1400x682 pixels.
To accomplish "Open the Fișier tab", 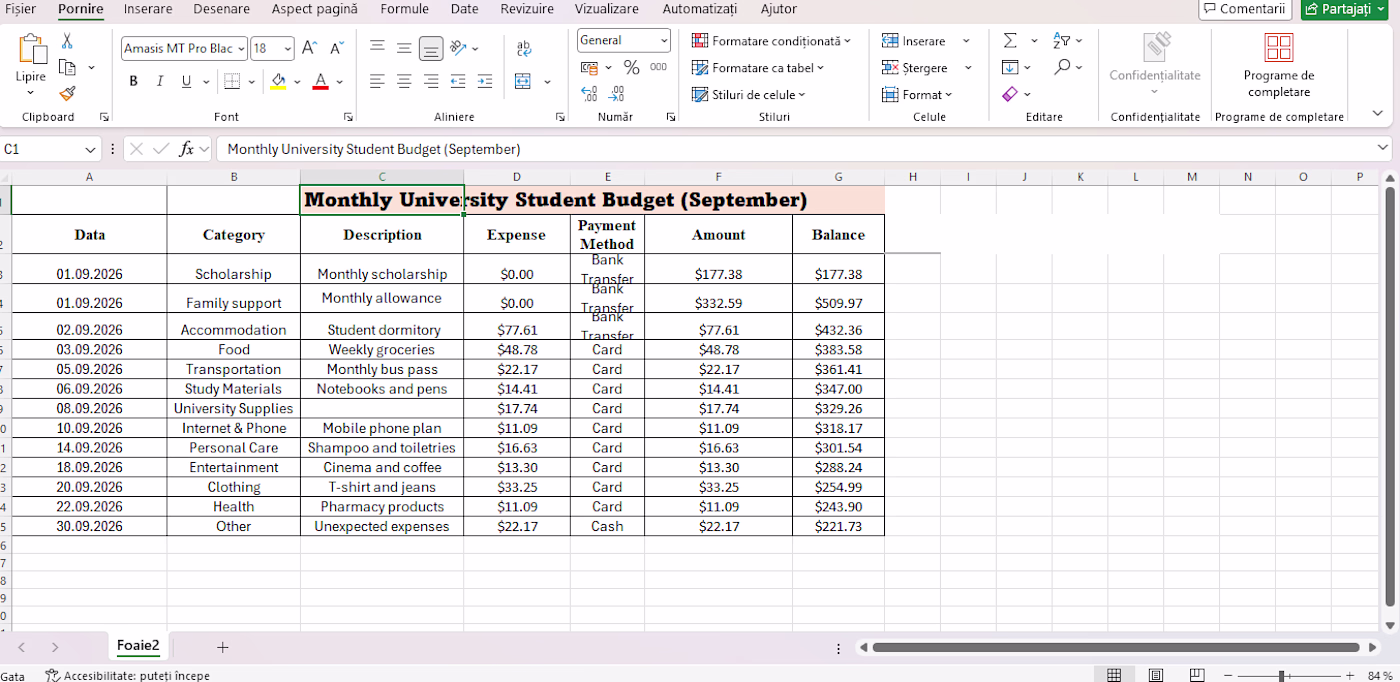I will (20, 9).
